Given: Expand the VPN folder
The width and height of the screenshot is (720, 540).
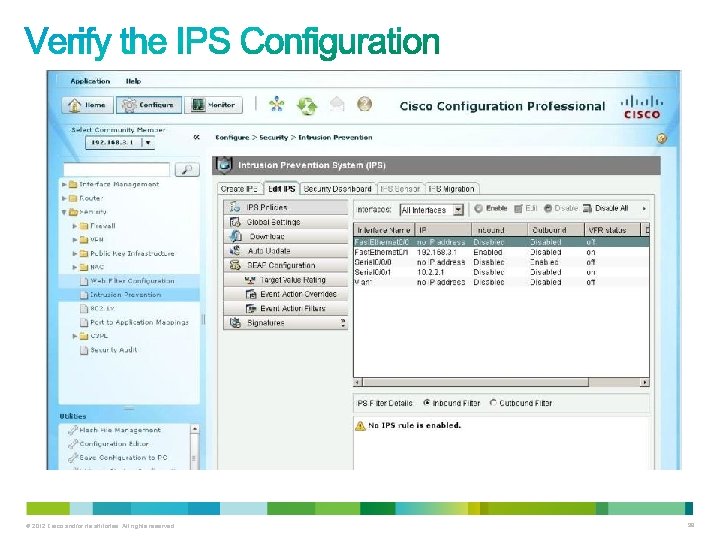Looking at the screenshot, I should click(x=75, y=240).
